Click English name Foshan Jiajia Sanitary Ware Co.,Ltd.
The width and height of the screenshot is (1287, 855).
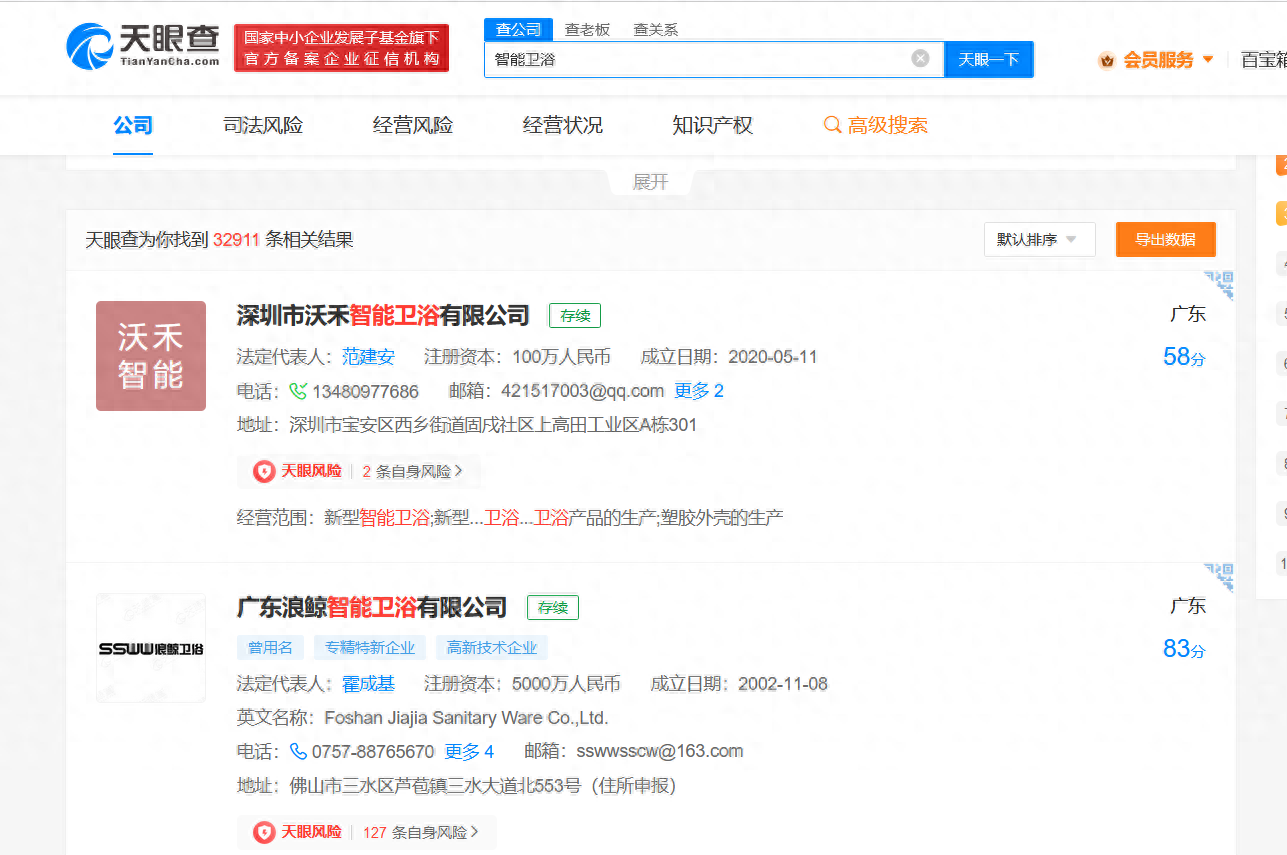(x=465, y=718)
